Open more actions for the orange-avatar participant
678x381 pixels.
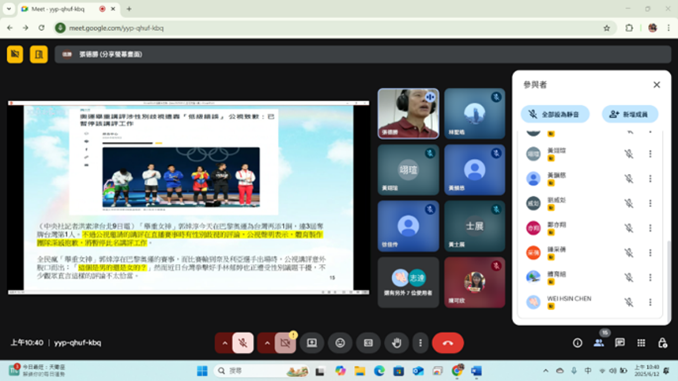tap(650, 253)
